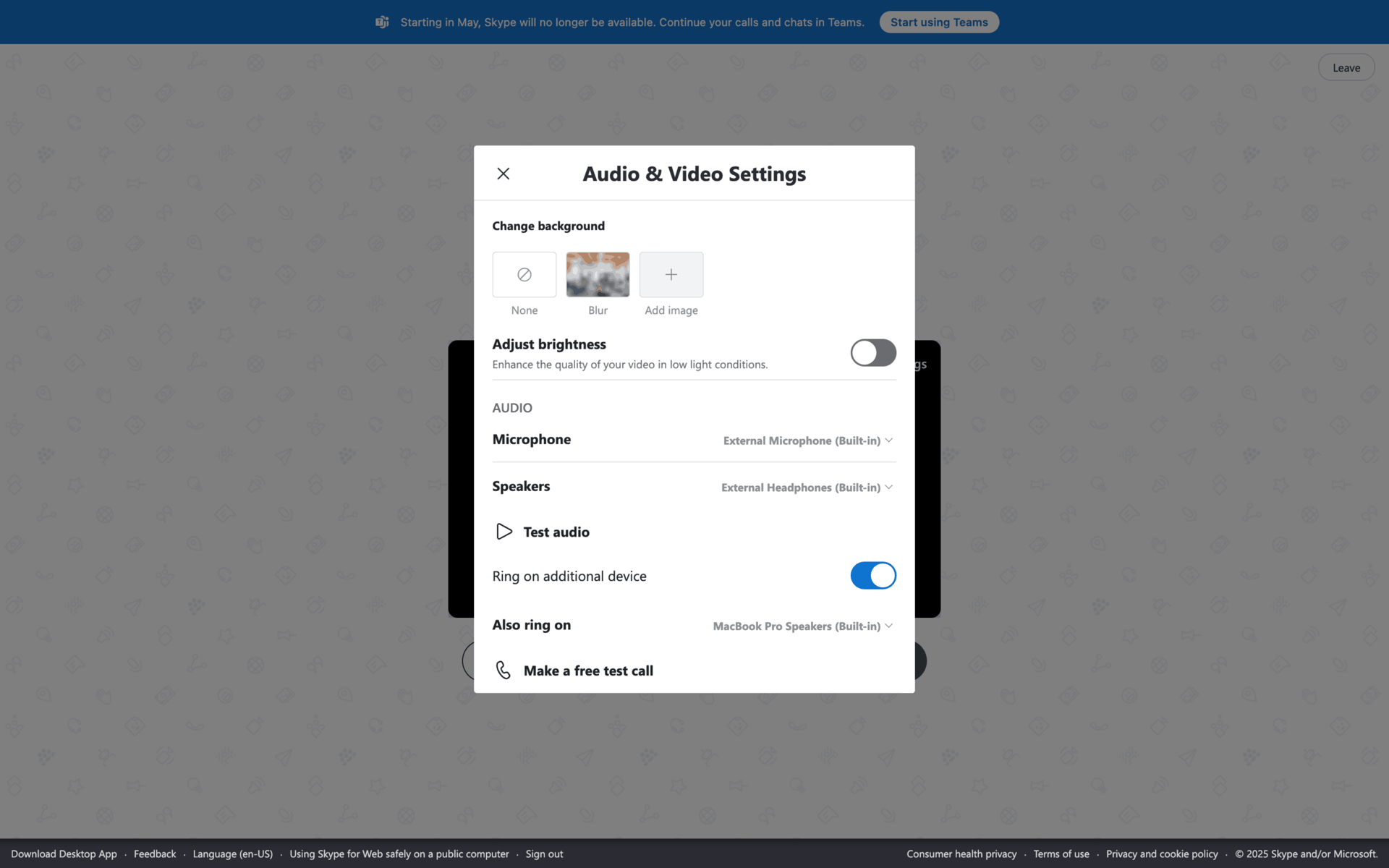Open Privacy and cookie policy link
Image resolution: width=1389 pixels, height=868 pixels.
point(1162,854)
